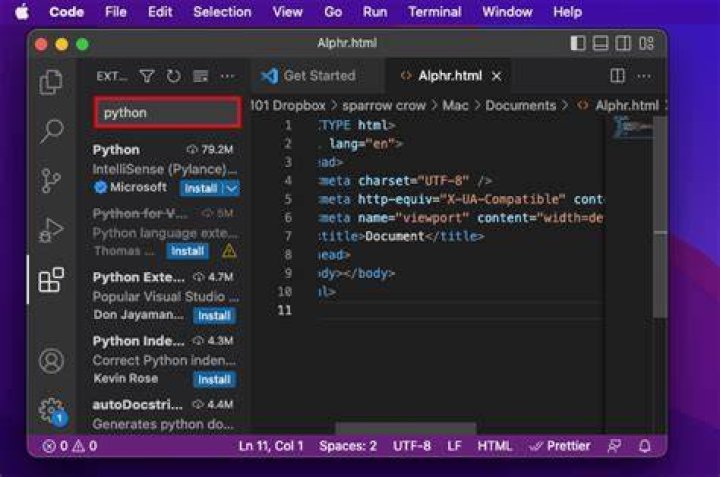Open Run and Debug view
Viewport: 720px width, 477px height.
click(51, 230)
